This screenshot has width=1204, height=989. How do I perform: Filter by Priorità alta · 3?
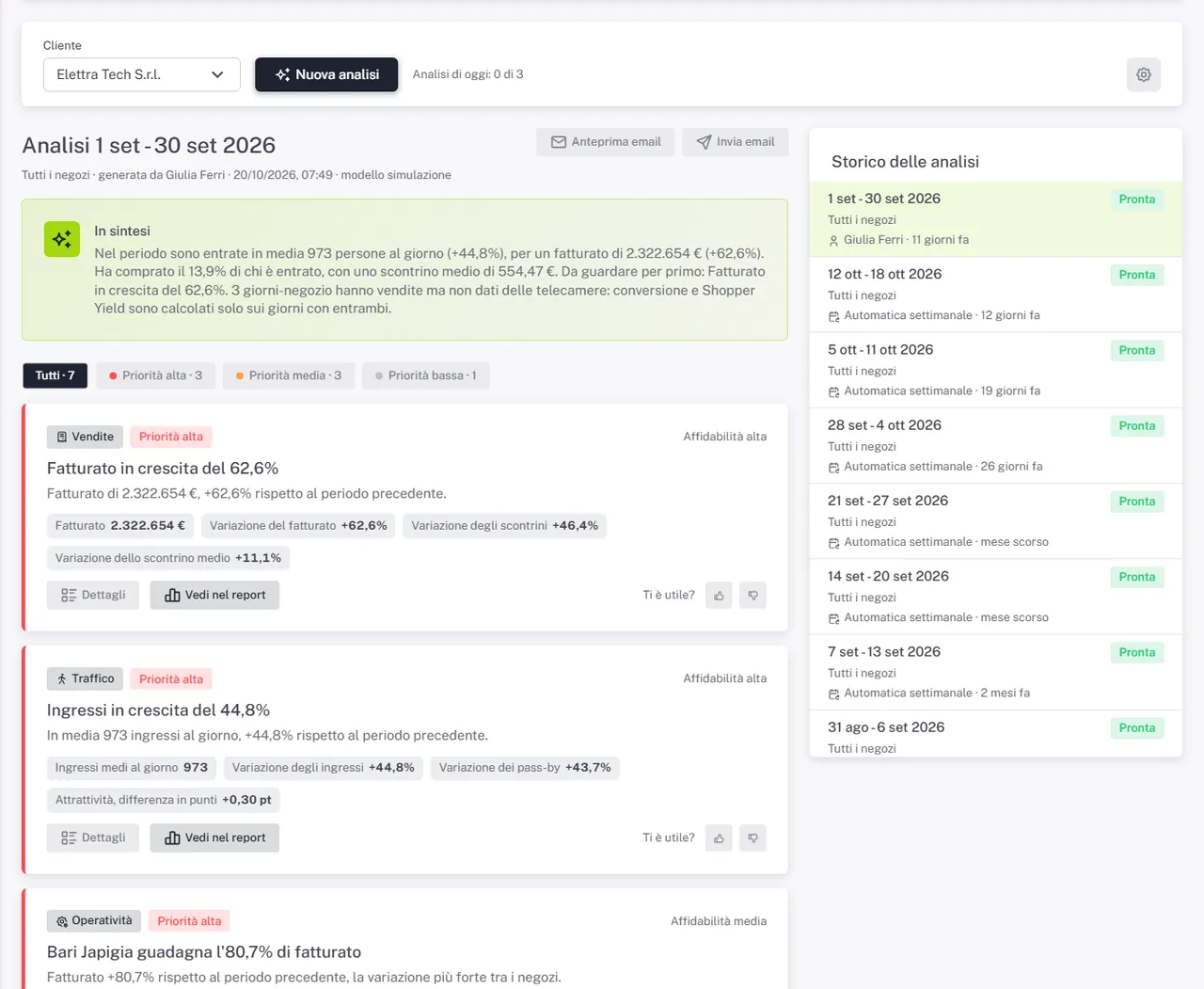[155, 375]
